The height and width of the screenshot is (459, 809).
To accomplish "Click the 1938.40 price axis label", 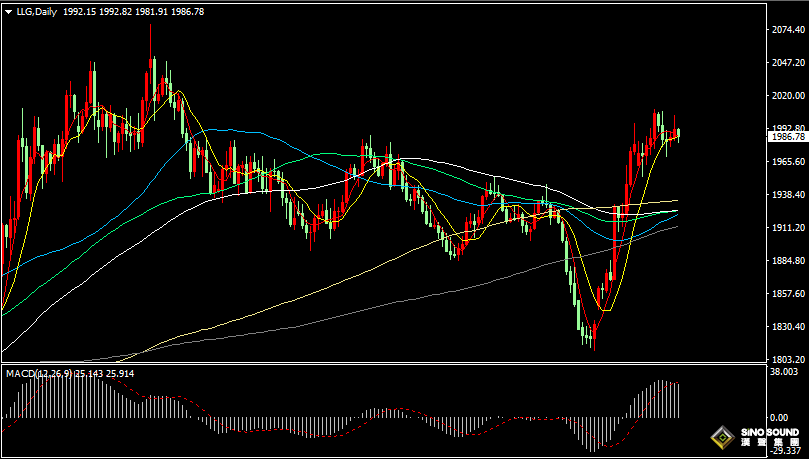I will [x=788, y=195].
